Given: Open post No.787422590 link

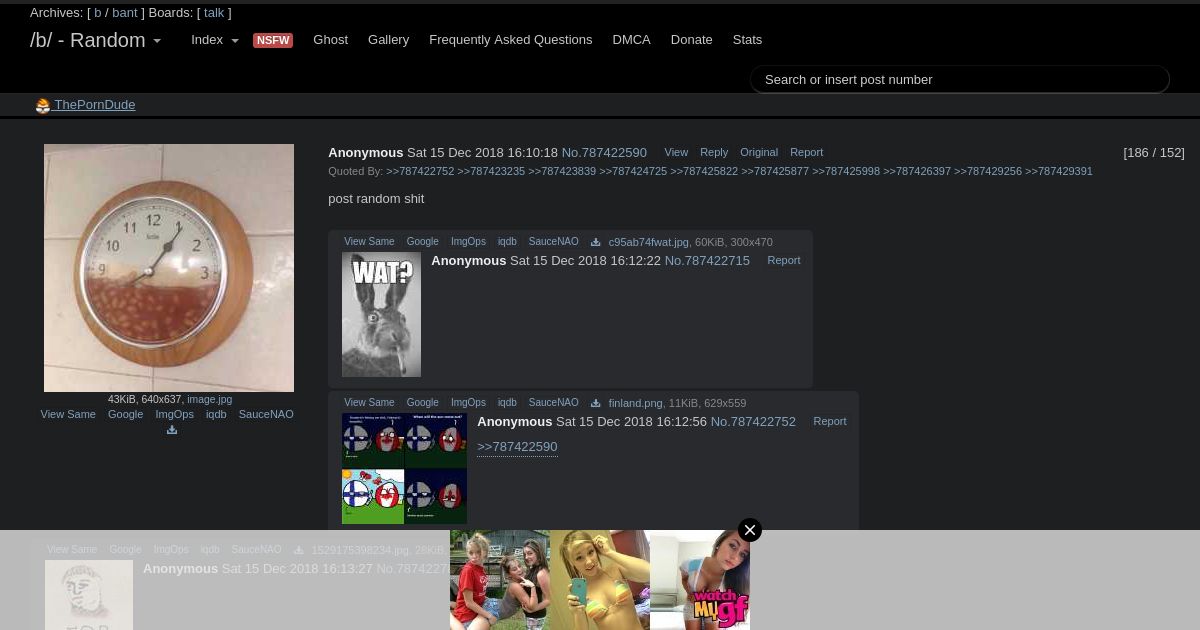Looking at the screenshot, I should pos(604,153).
